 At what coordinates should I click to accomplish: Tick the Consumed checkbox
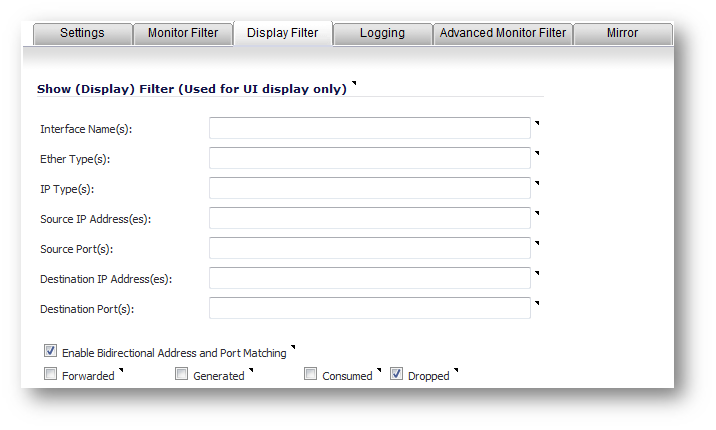(x=310, y=375)
